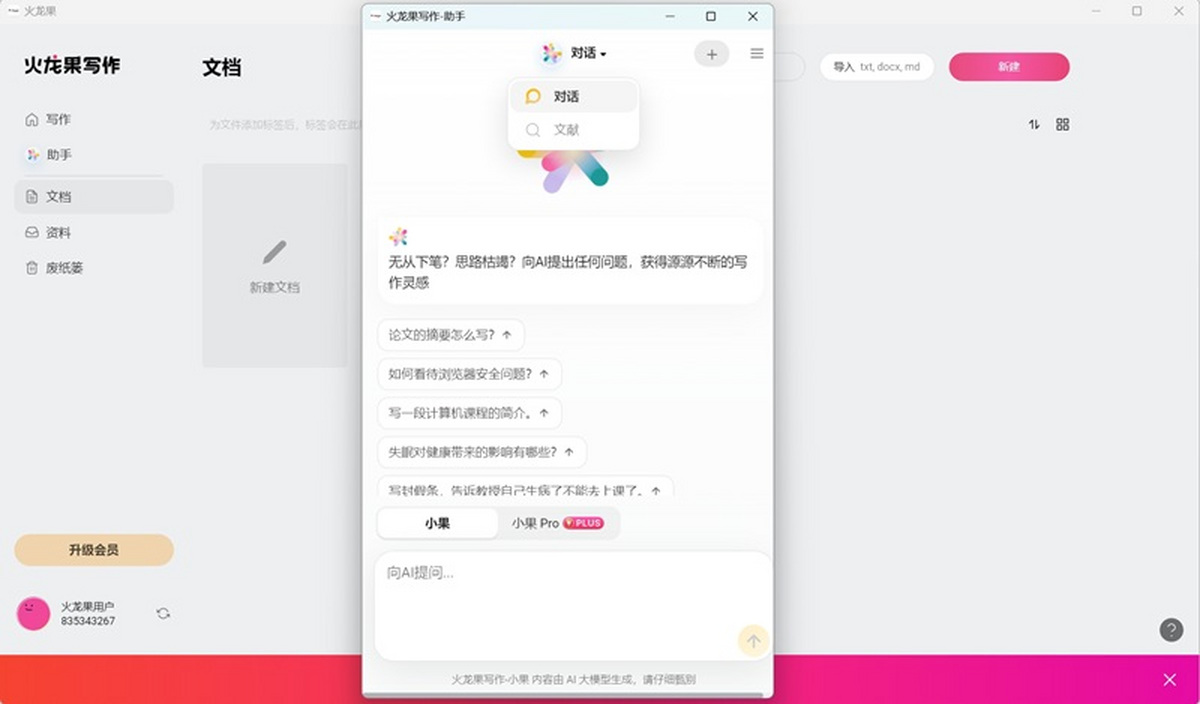The height and width of the screenshot is (704, 1200).
Task: Send the message with the arrow icon
Action: click(x=752, y=641)
